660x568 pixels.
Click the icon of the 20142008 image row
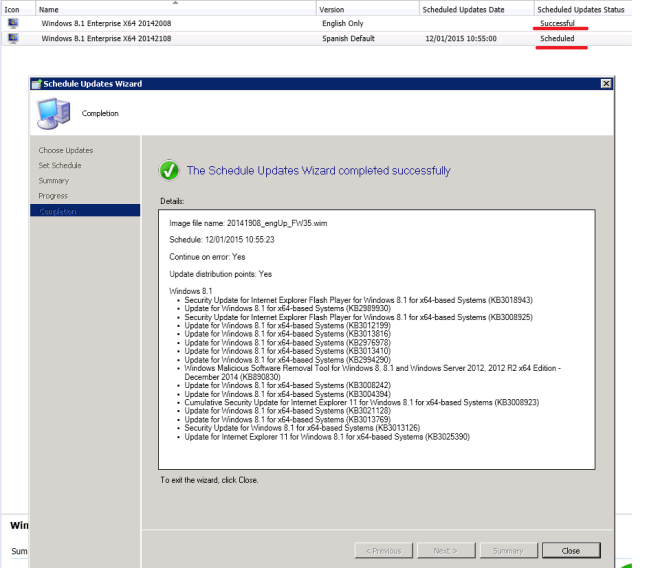(12, 22)
